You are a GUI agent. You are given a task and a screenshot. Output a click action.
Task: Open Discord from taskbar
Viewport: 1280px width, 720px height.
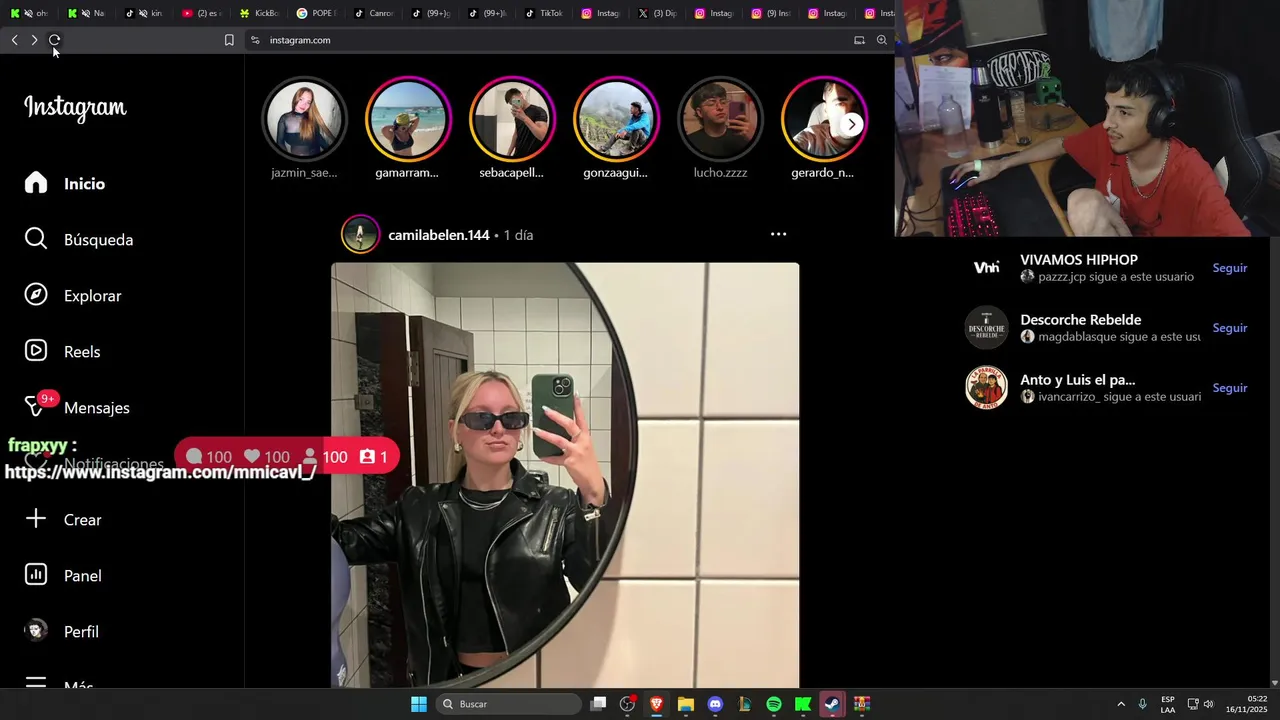pyautogui.click(x=715, y=704)
